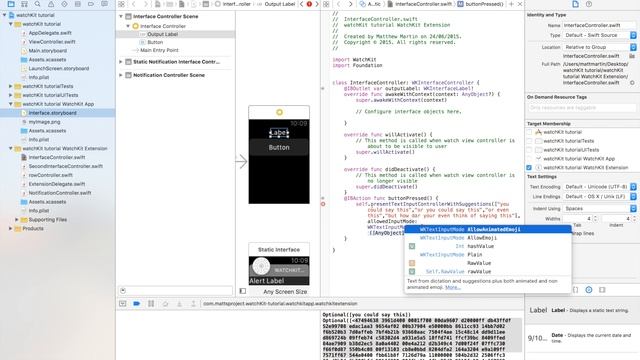Click Any Screen Size at canvas bottom
The width and height of the screenshot is (640, 360).
pyautogui.click(x=285, y=292)
